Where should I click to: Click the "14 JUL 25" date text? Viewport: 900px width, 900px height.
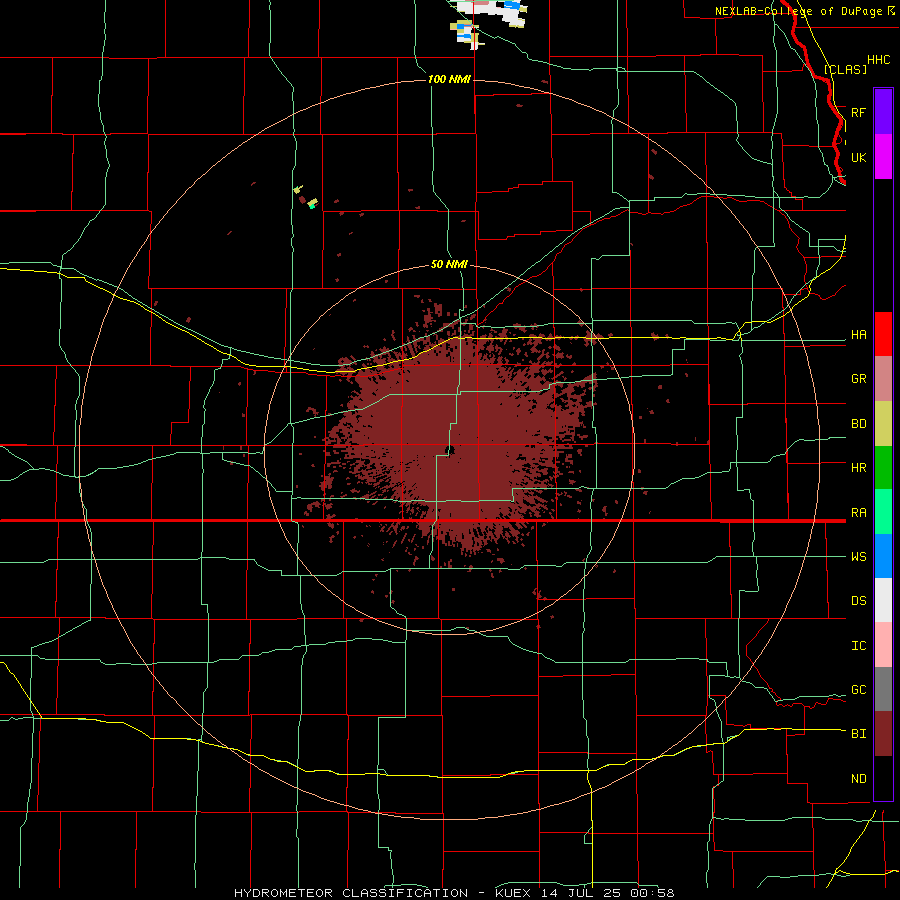pyautogui.click(x=583, y=893)
